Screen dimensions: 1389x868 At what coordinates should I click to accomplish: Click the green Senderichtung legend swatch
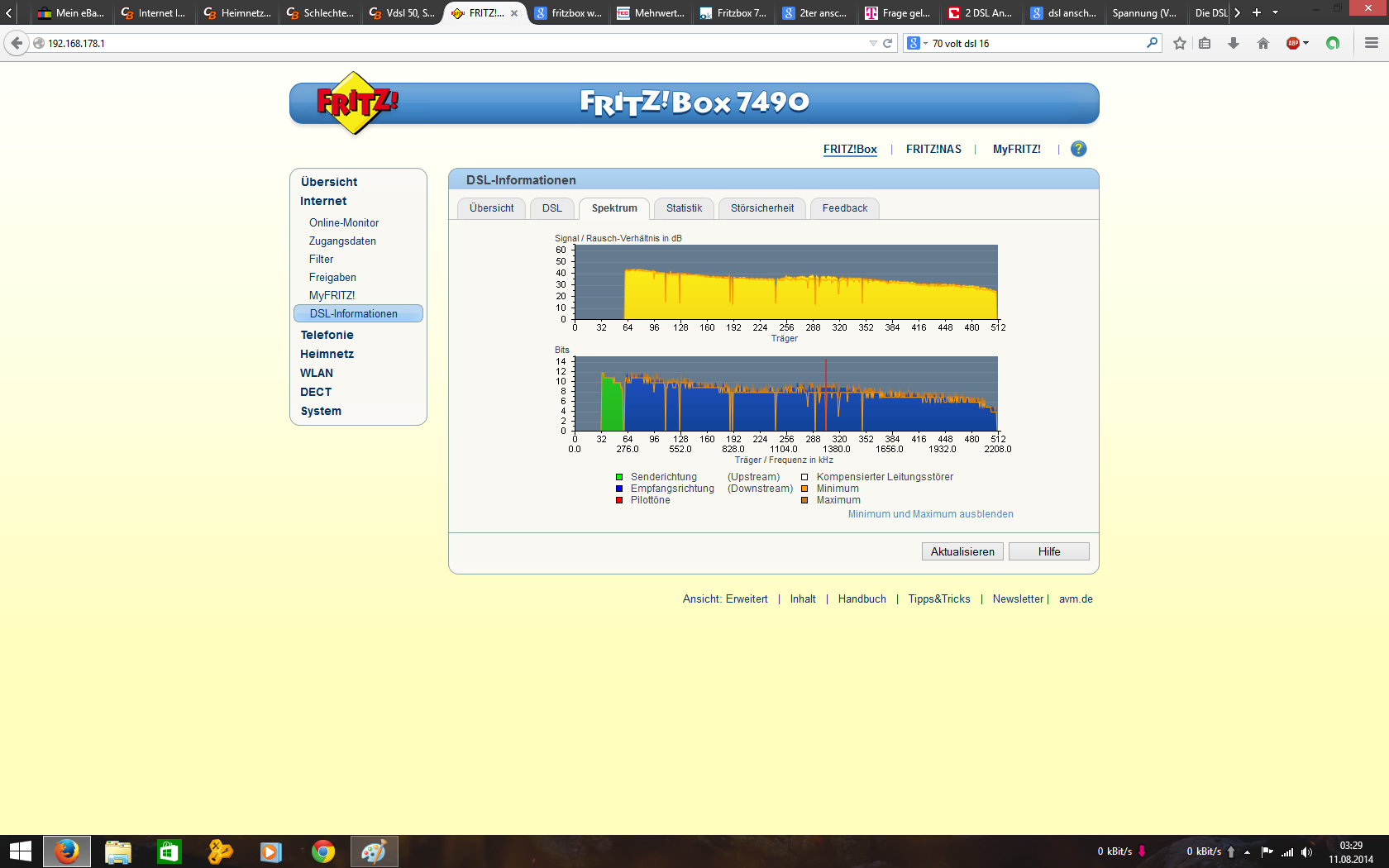click(619, 477)
